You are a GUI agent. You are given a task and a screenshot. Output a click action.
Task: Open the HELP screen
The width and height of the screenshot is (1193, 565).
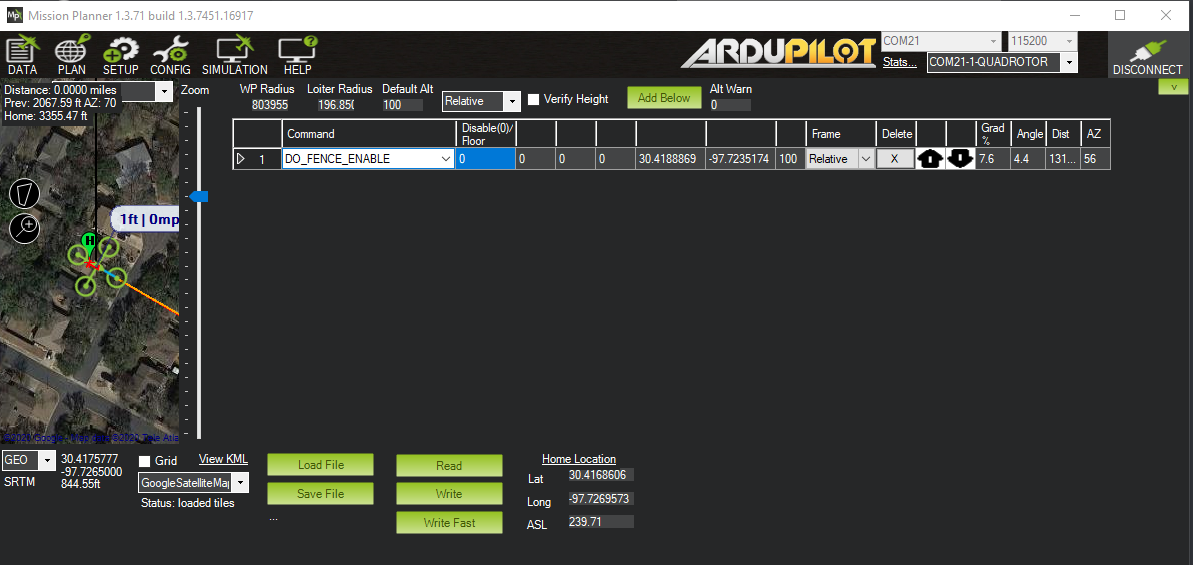tap(297, 56)
